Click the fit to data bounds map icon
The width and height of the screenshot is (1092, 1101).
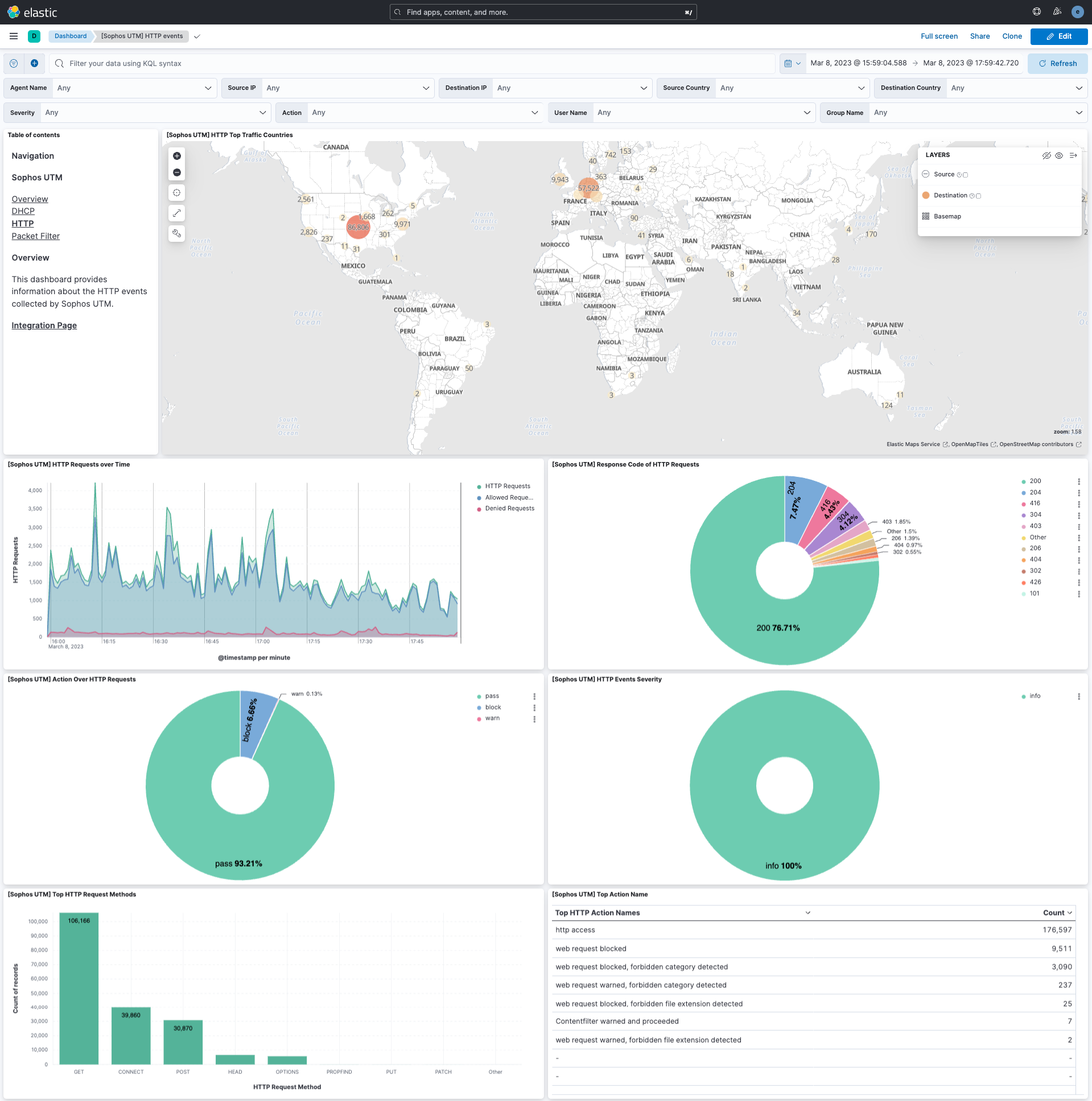coord(176,193)
